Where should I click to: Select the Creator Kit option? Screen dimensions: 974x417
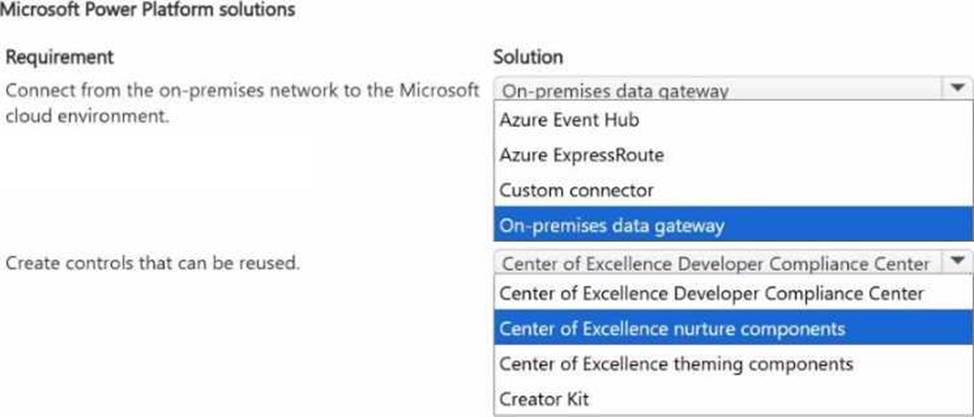(x=544, y=398)
